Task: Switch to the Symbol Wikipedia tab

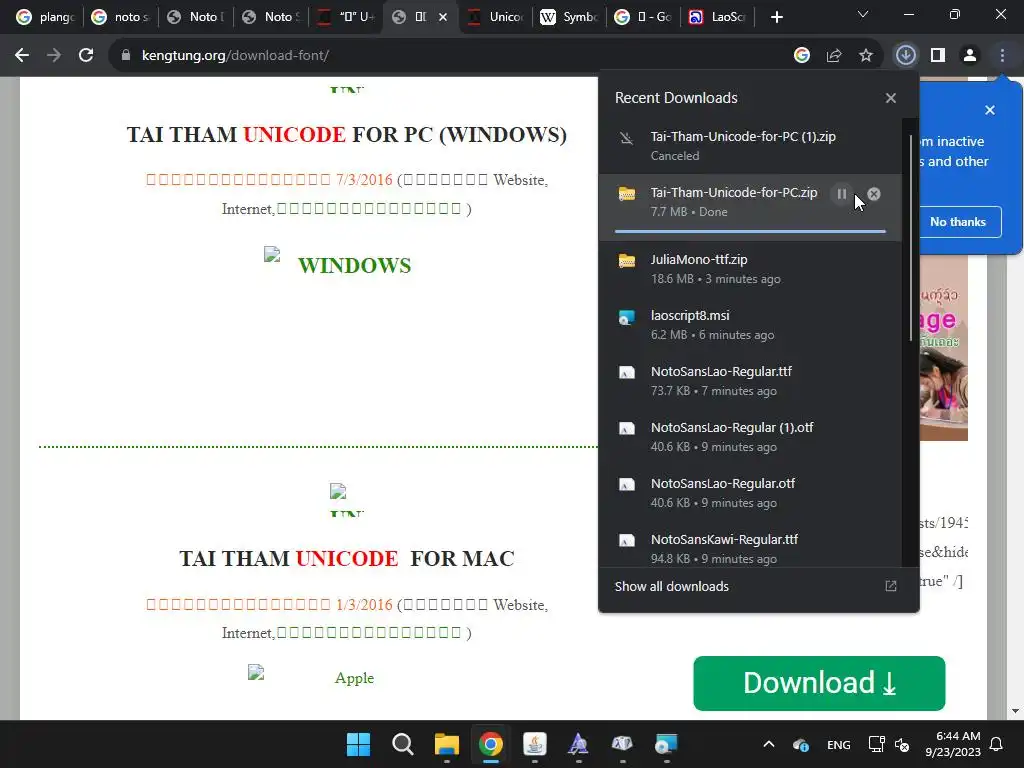Action: coord(569,17)
